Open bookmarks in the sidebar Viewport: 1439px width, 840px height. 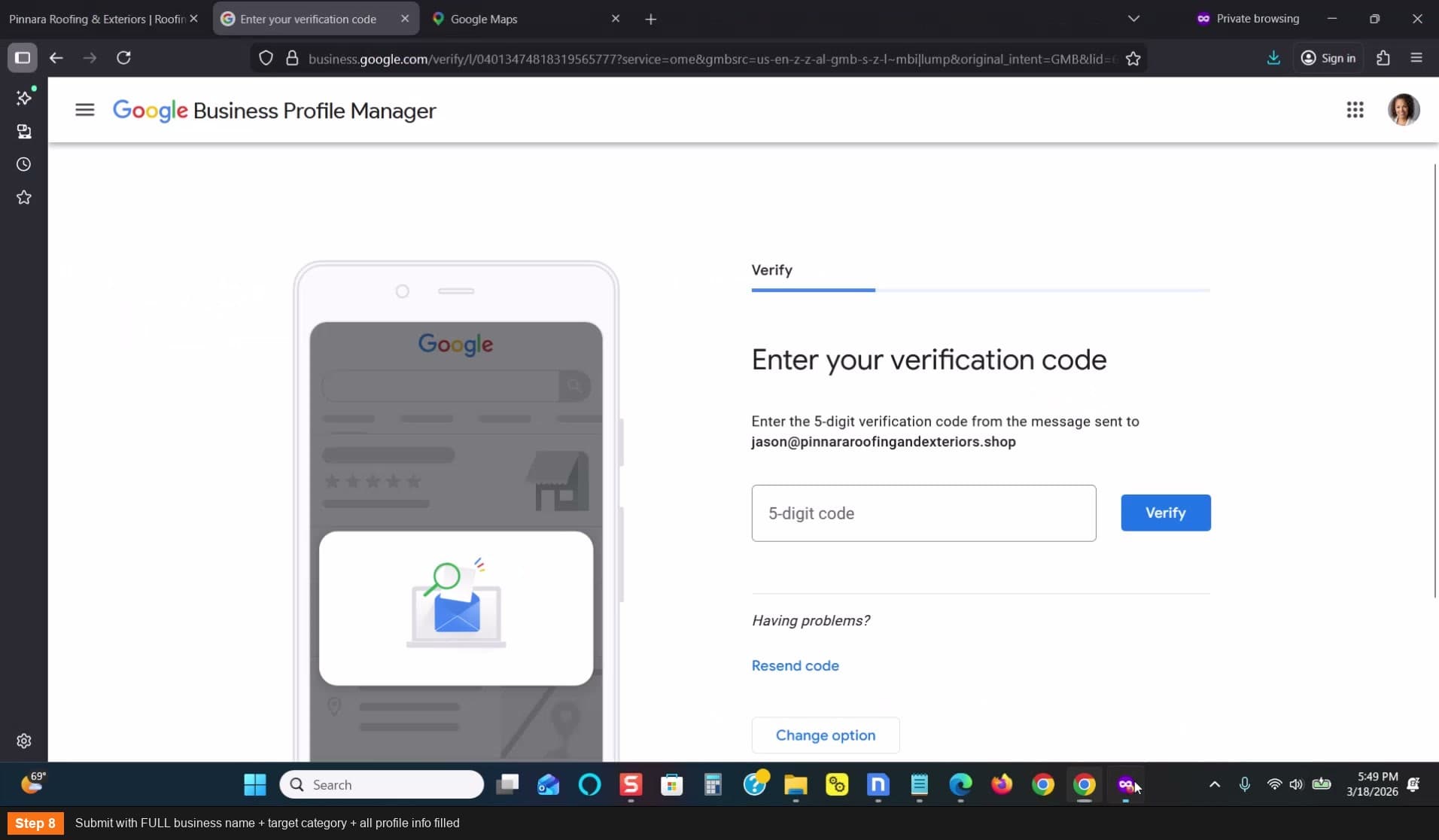(24, 197)
